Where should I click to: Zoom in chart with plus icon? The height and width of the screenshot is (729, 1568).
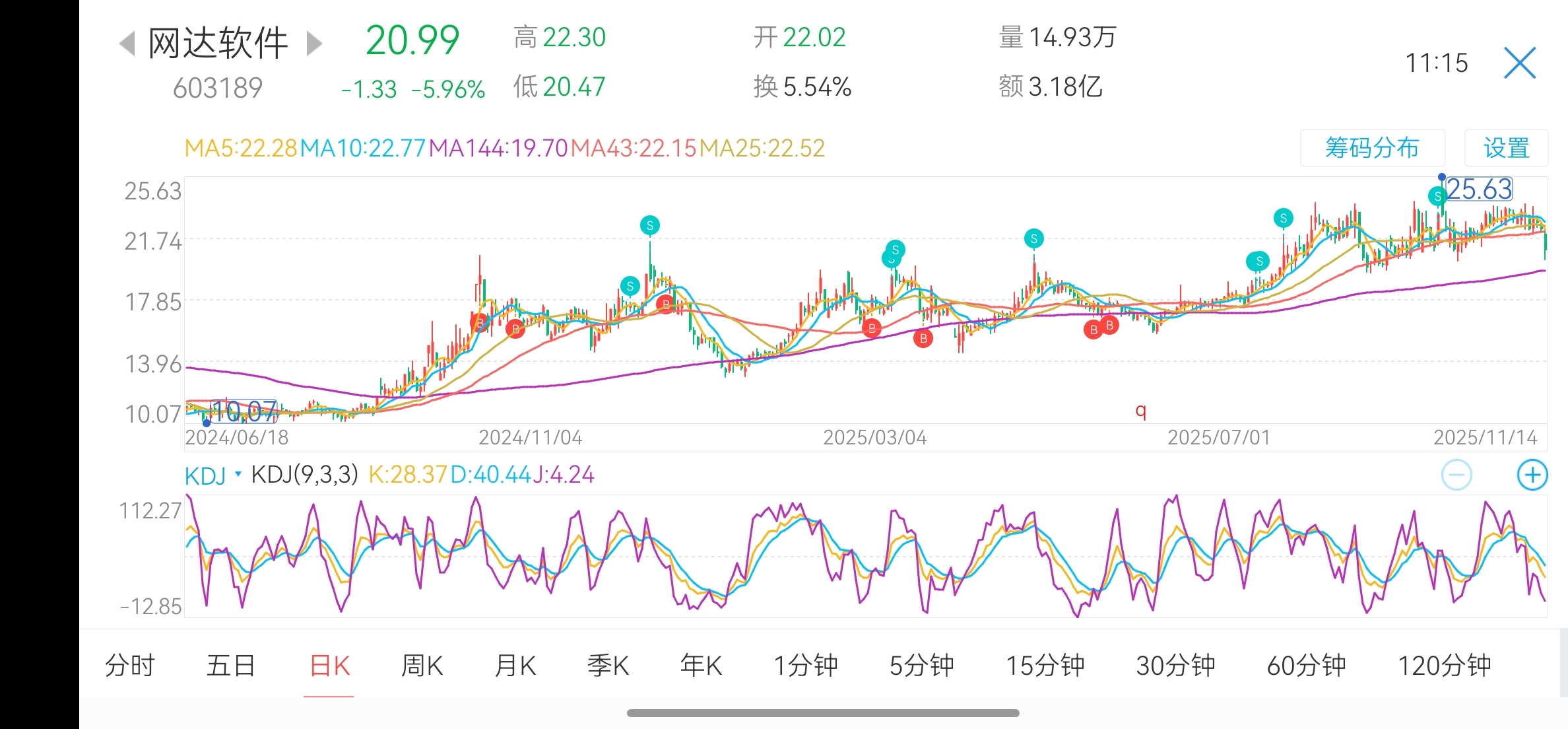tap(1532, 475)
